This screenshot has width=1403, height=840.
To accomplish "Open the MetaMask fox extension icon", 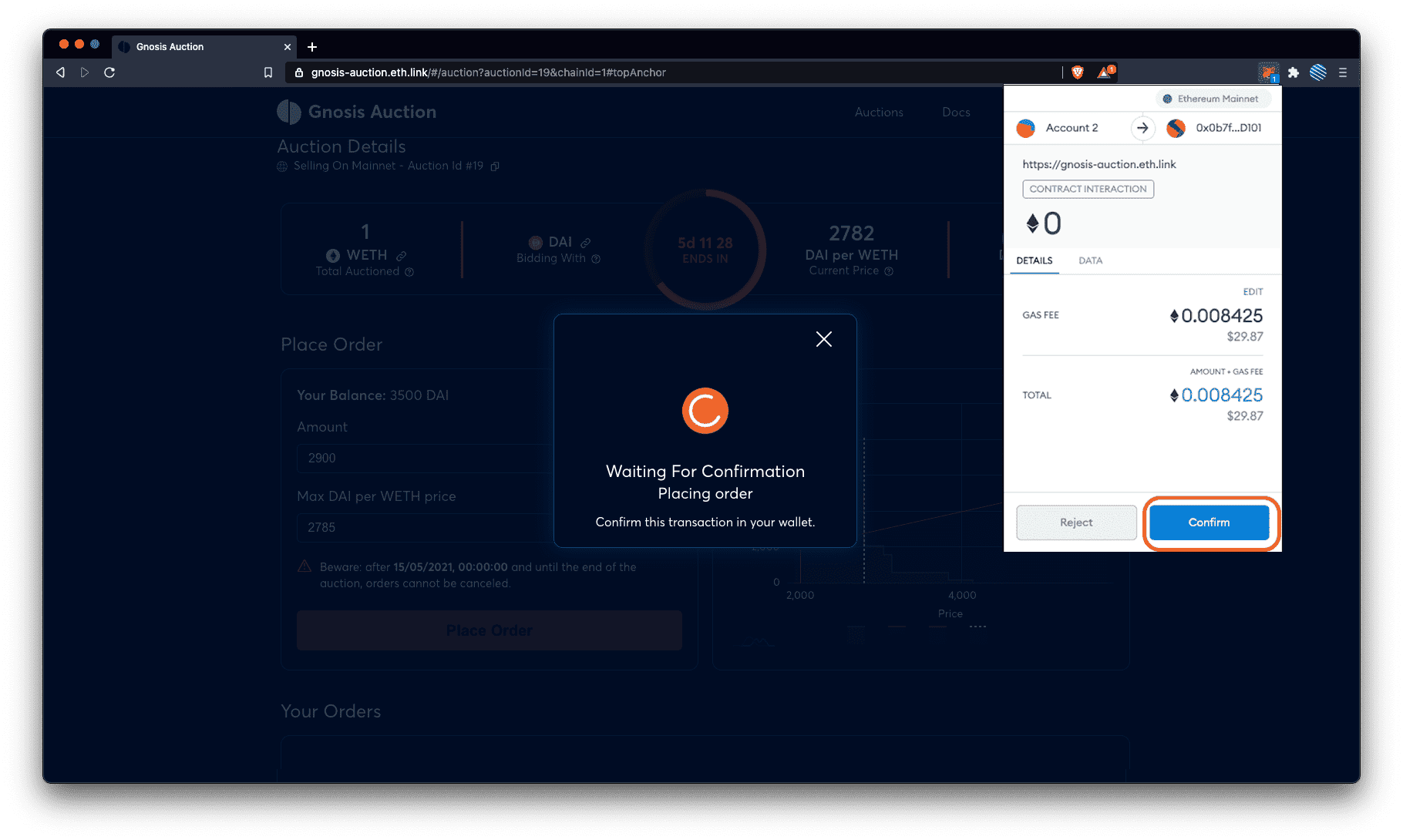I will pyautogui.click(x=1268, y=72).
